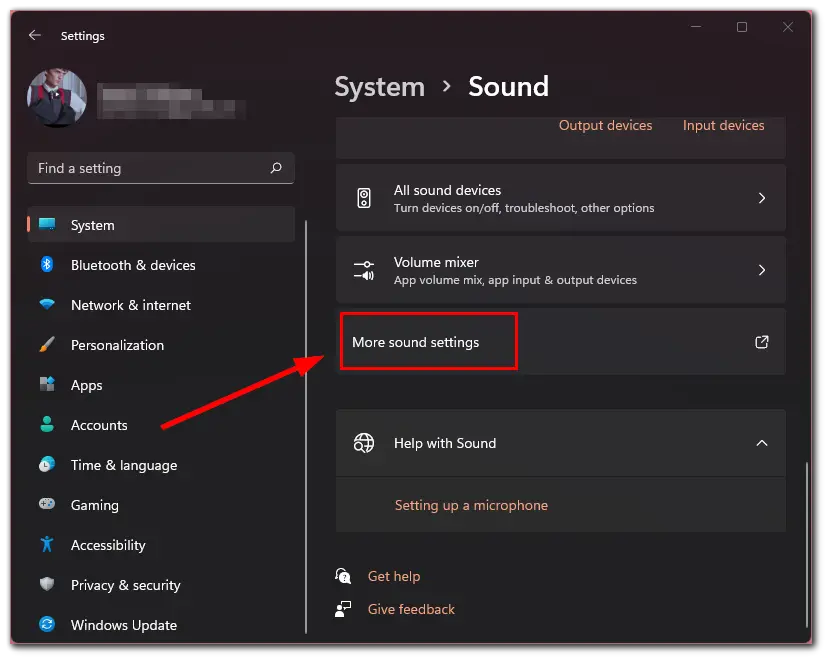Open Input devices link

[724, 125]
